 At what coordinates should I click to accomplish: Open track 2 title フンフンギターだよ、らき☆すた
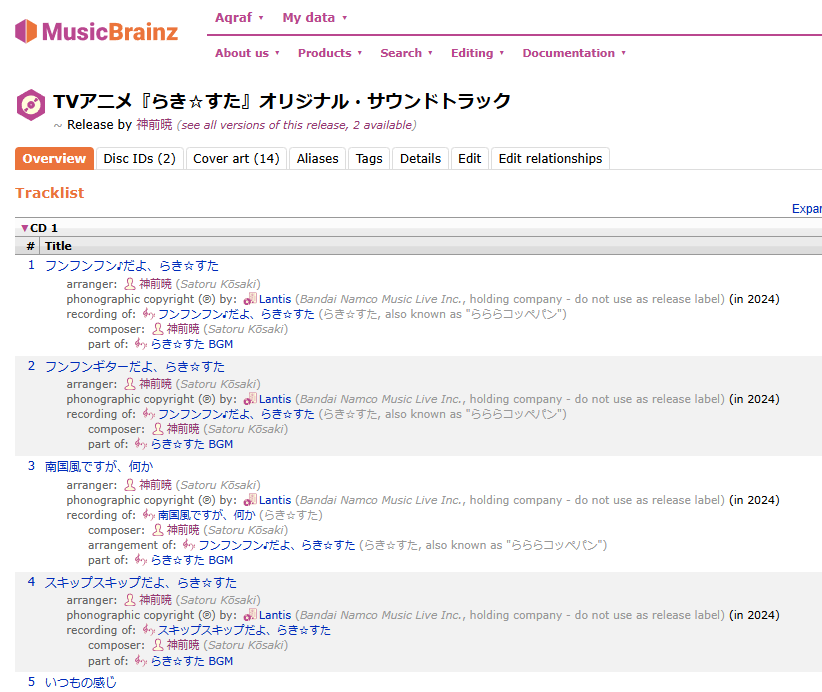click(135, 366)
